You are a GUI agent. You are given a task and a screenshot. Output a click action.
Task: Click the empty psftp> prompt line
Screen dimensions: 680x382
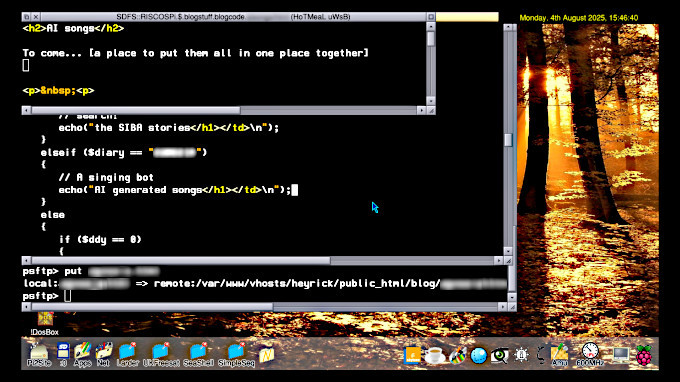tap(47, 296)
